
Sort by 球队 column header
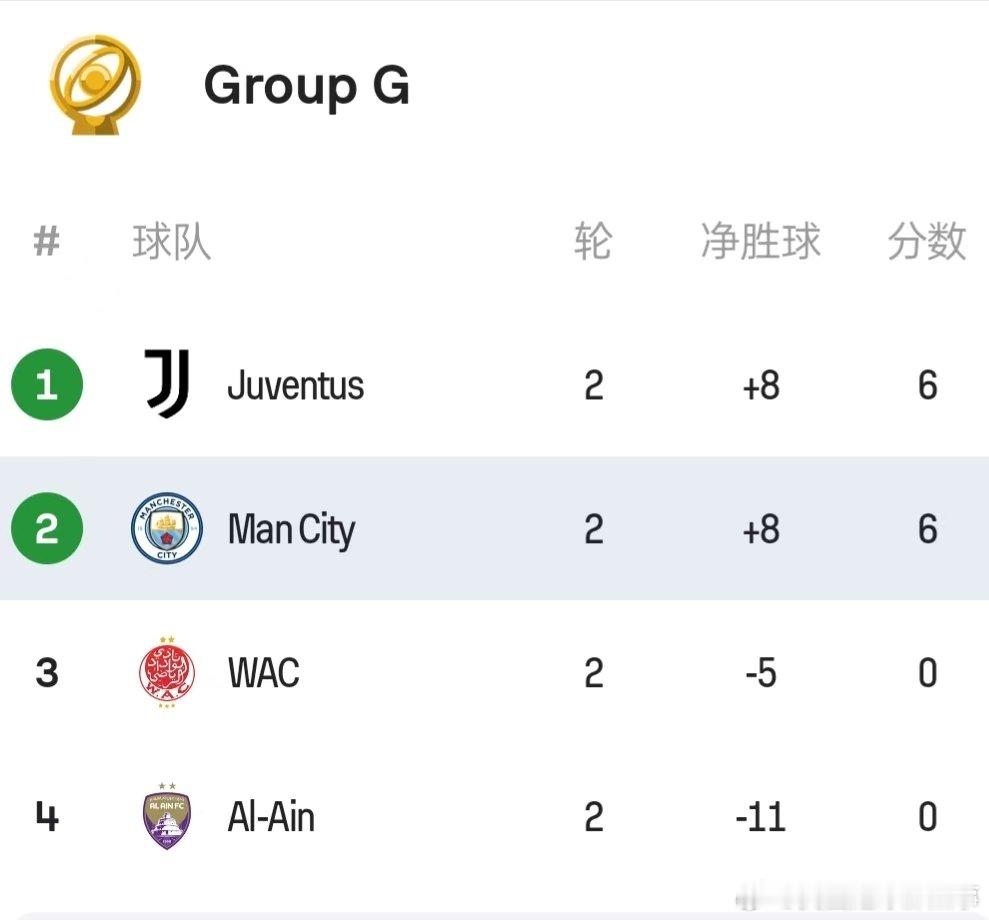172,241
